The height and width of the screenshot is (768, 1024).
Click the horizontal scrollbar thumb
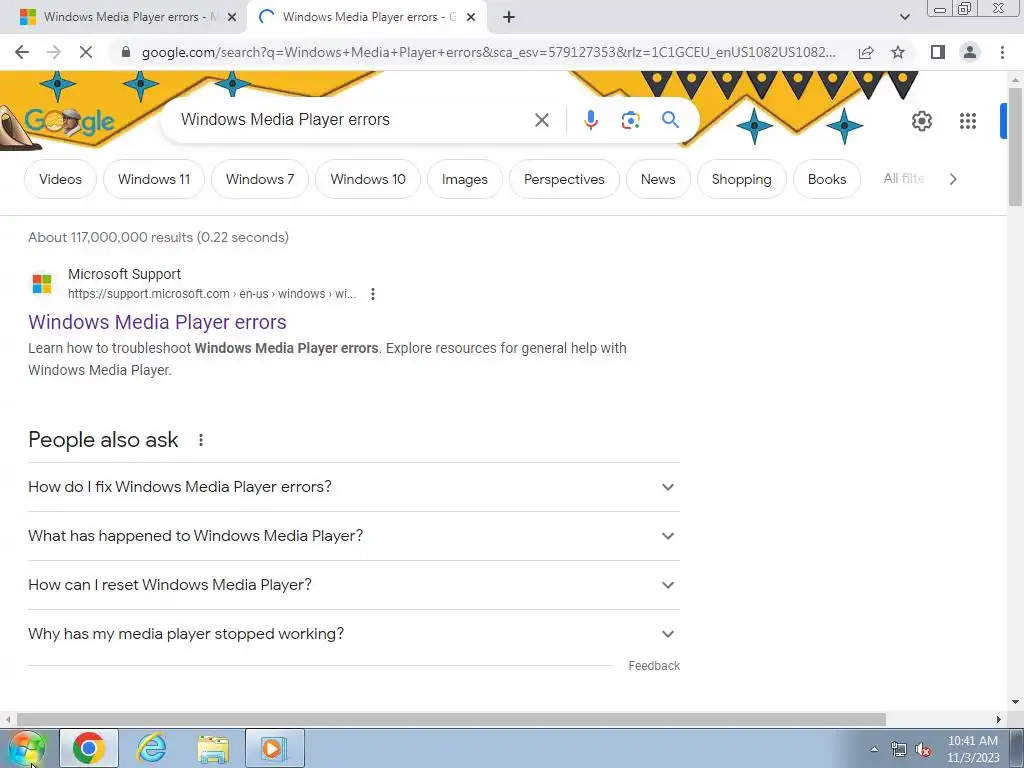(452, 719)
